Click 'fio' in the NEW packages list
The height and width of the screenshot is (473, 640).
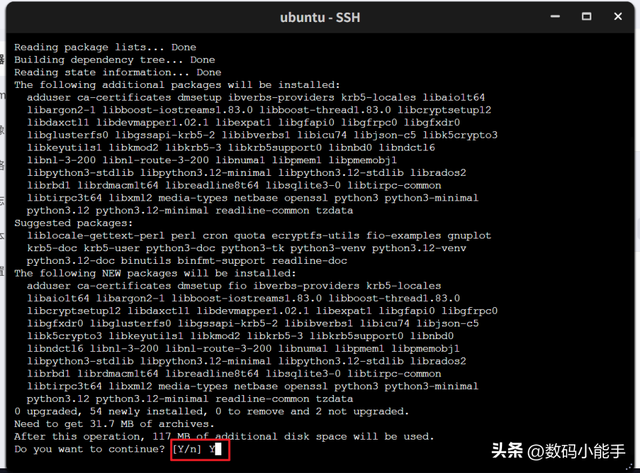[x=237, y=286]
